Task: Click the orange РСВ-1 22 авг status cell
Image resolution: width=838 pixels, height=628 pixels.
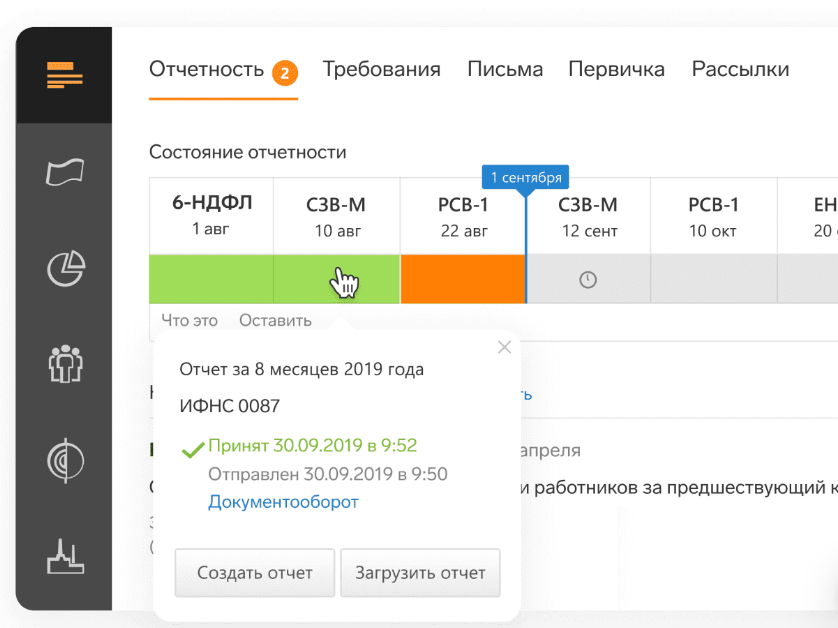Action: [x=462, y=279]
